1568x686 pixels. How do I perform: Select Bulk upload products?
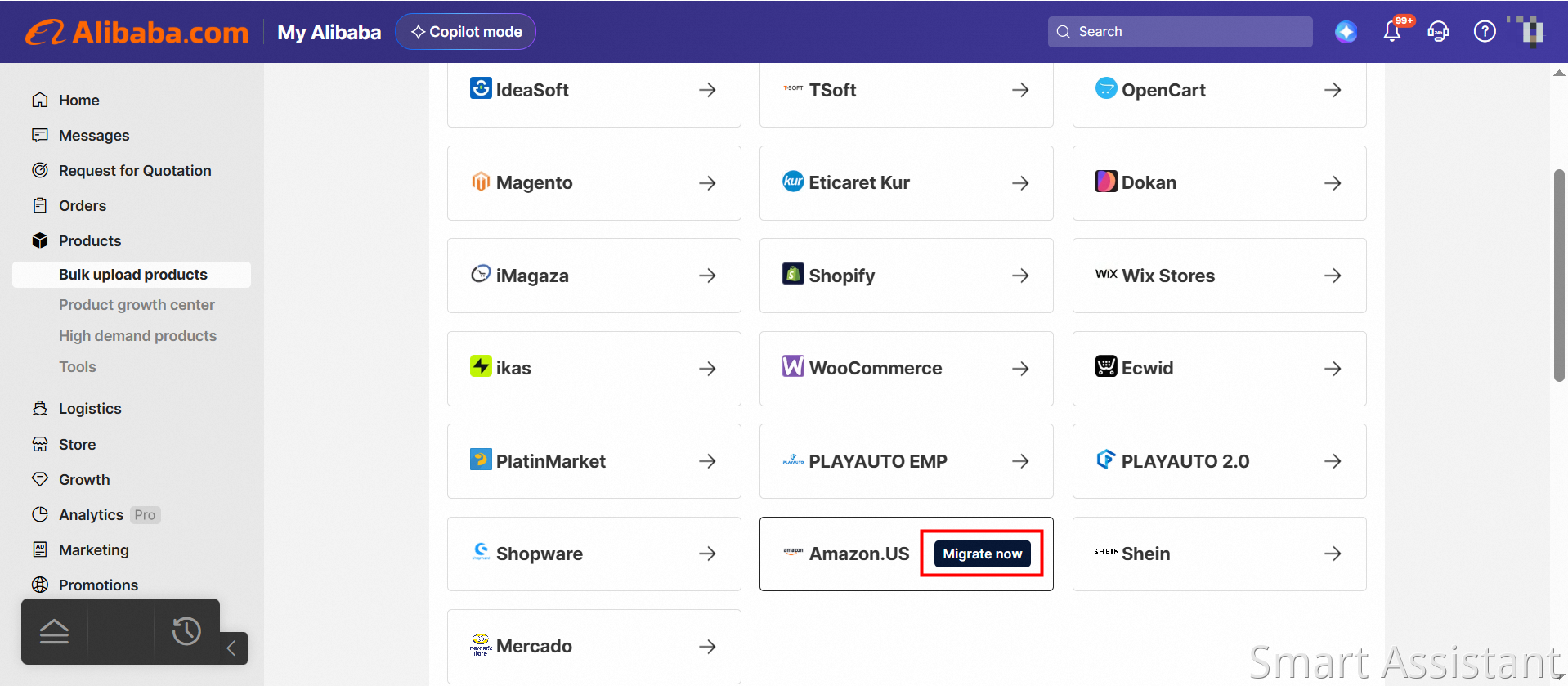[132, 275]
